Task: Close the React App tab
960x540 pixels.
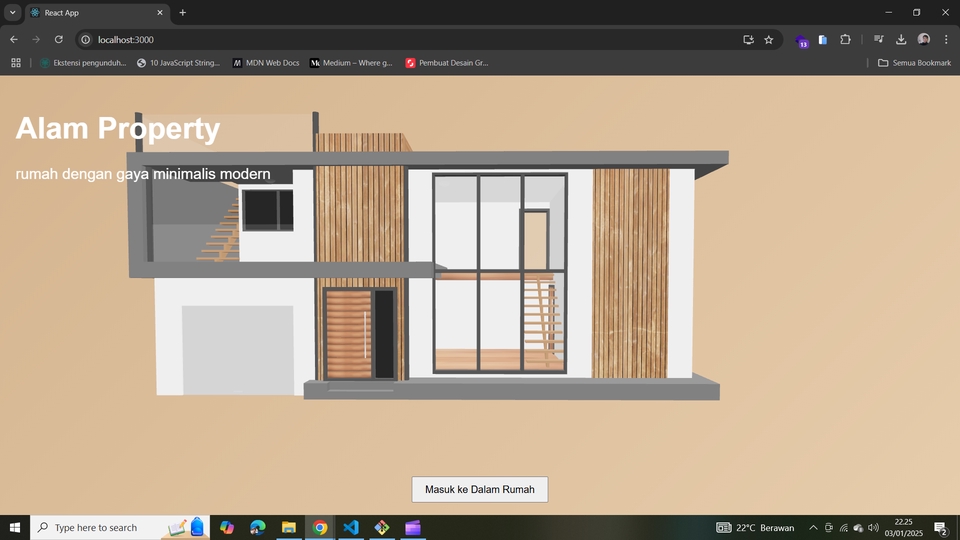Action: 160,13
